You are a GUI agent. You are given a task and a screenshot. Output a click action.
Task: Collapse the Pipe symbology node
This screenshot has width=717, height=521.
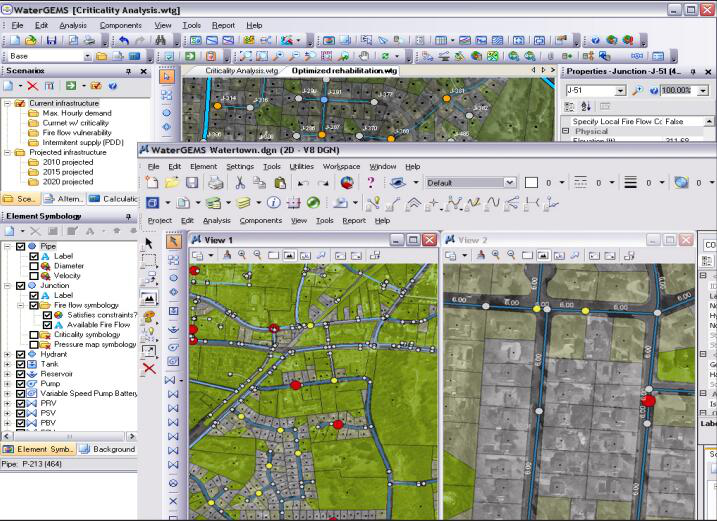pyautogui.click(x=7, y=246)
